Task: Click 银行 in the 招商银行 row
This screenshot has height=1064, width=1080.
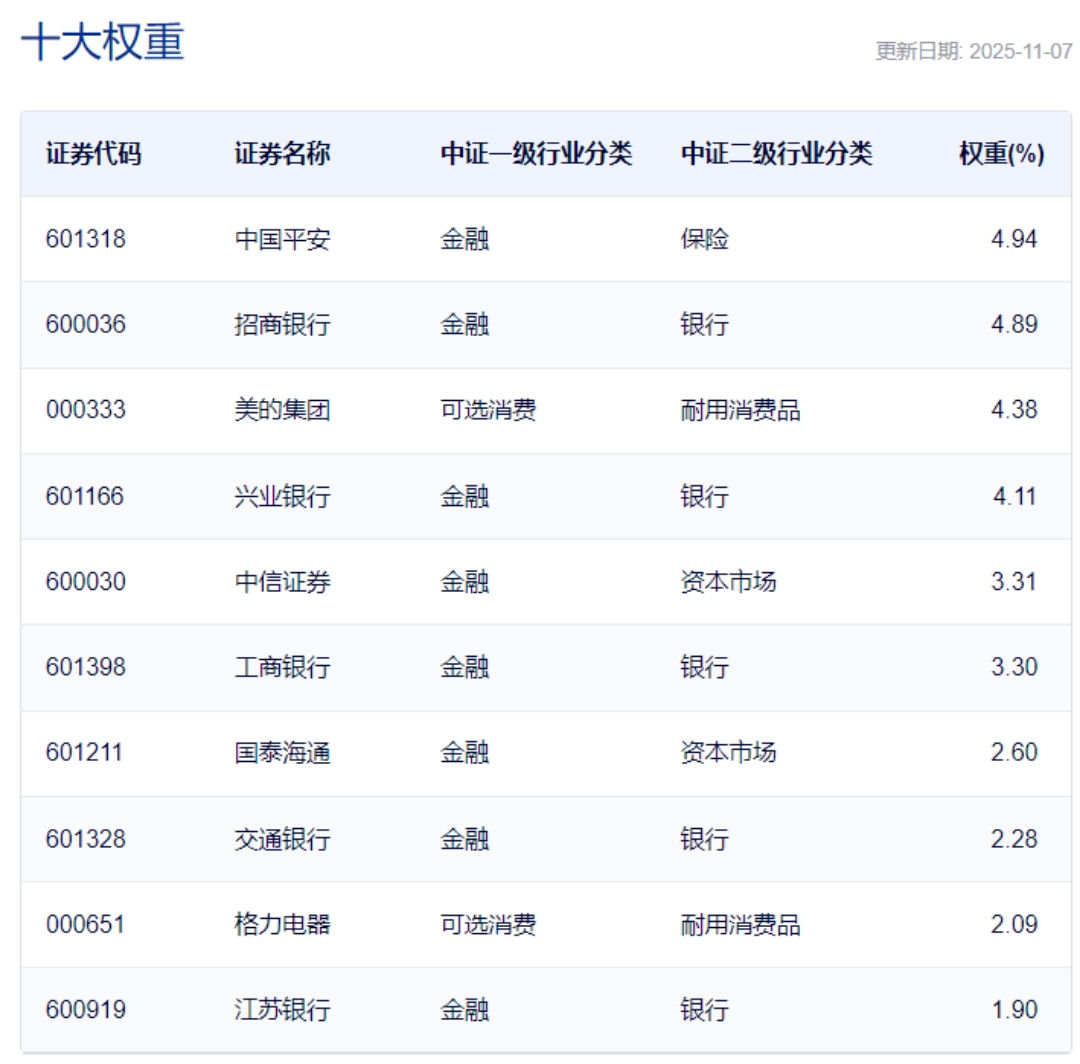Action: 705,324
